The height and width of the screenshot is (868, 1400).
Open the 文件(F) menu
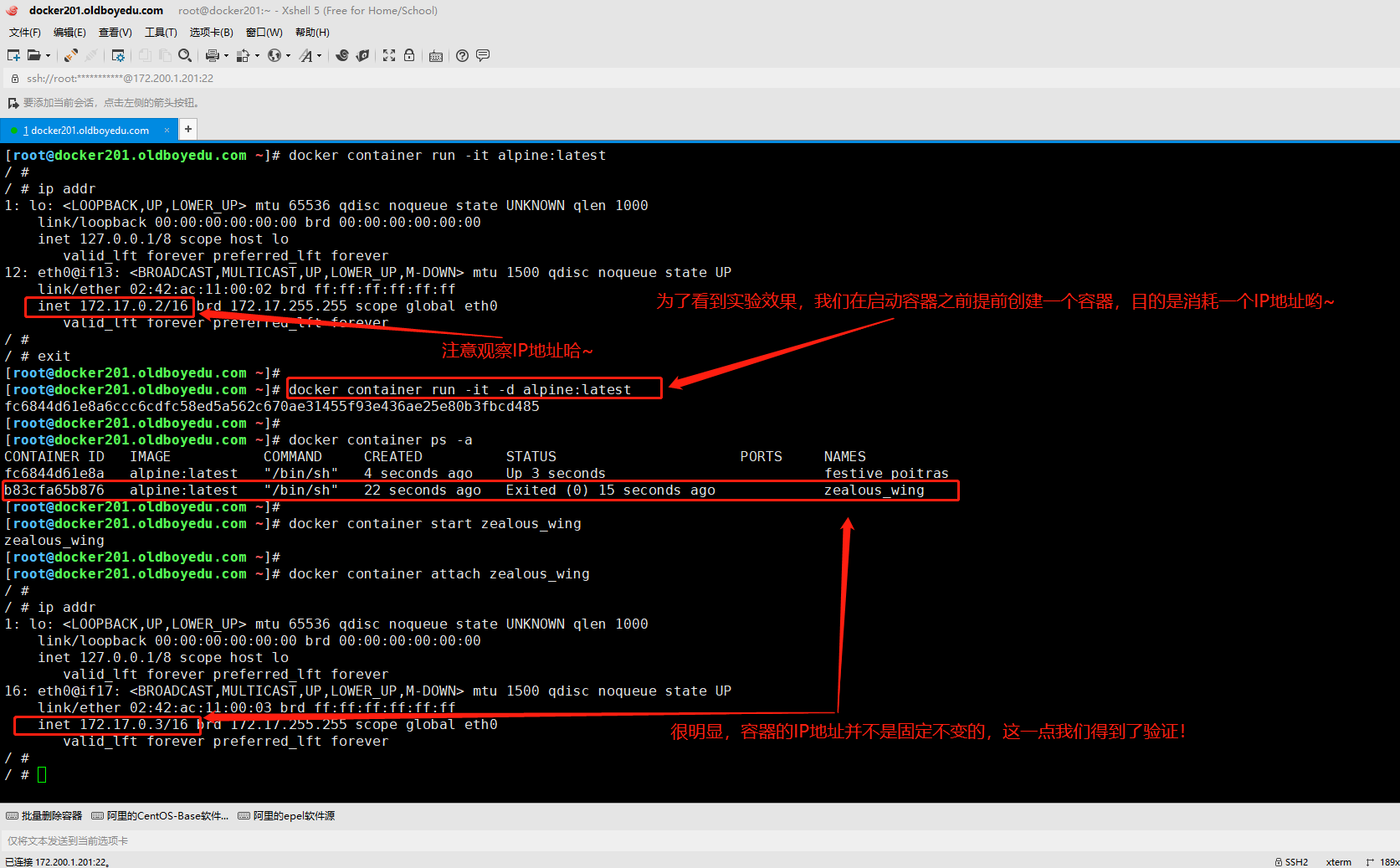coord(25,33)
